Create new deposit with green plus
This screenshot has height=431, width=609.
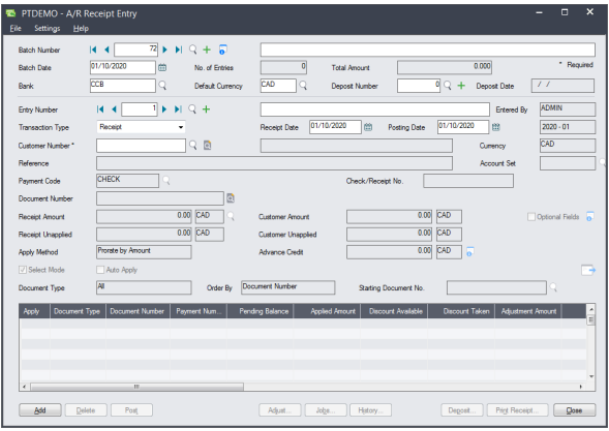(461, 85)
